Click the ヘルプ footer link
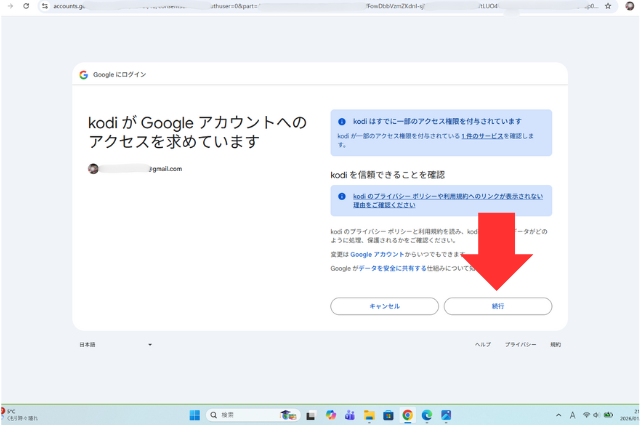This screenshot has height=425, width=640. (482, 344)
